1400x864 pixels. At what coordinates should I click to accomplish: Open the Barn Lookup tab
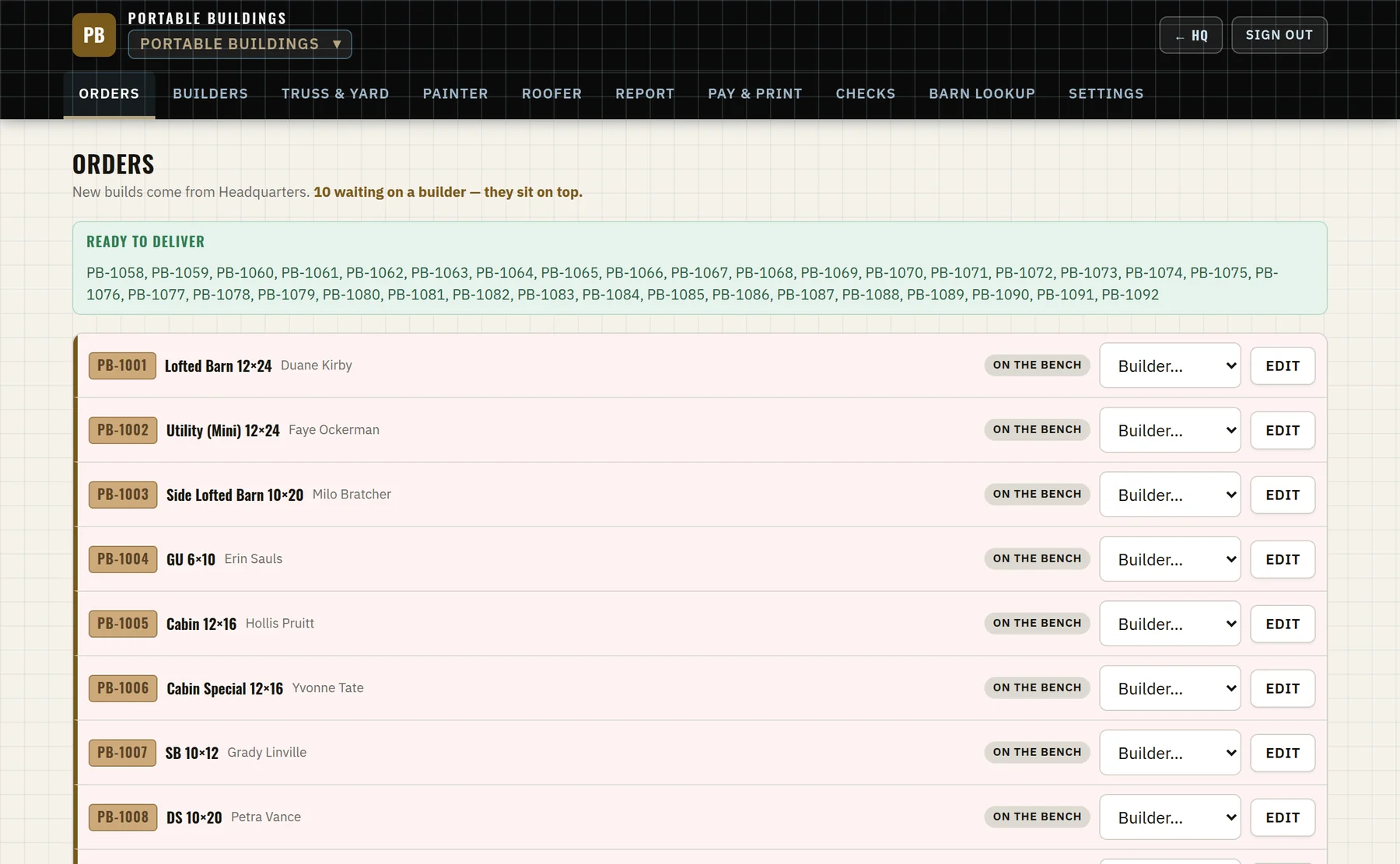coord(982,94)
